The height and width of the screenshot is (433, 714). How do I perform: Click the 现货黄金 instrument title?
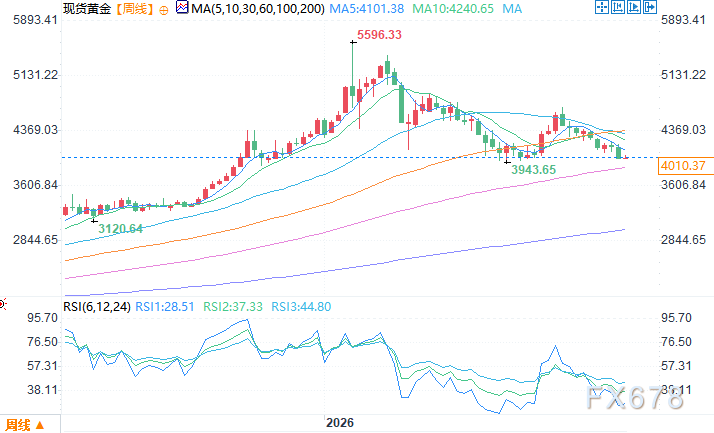click(87, 9)
